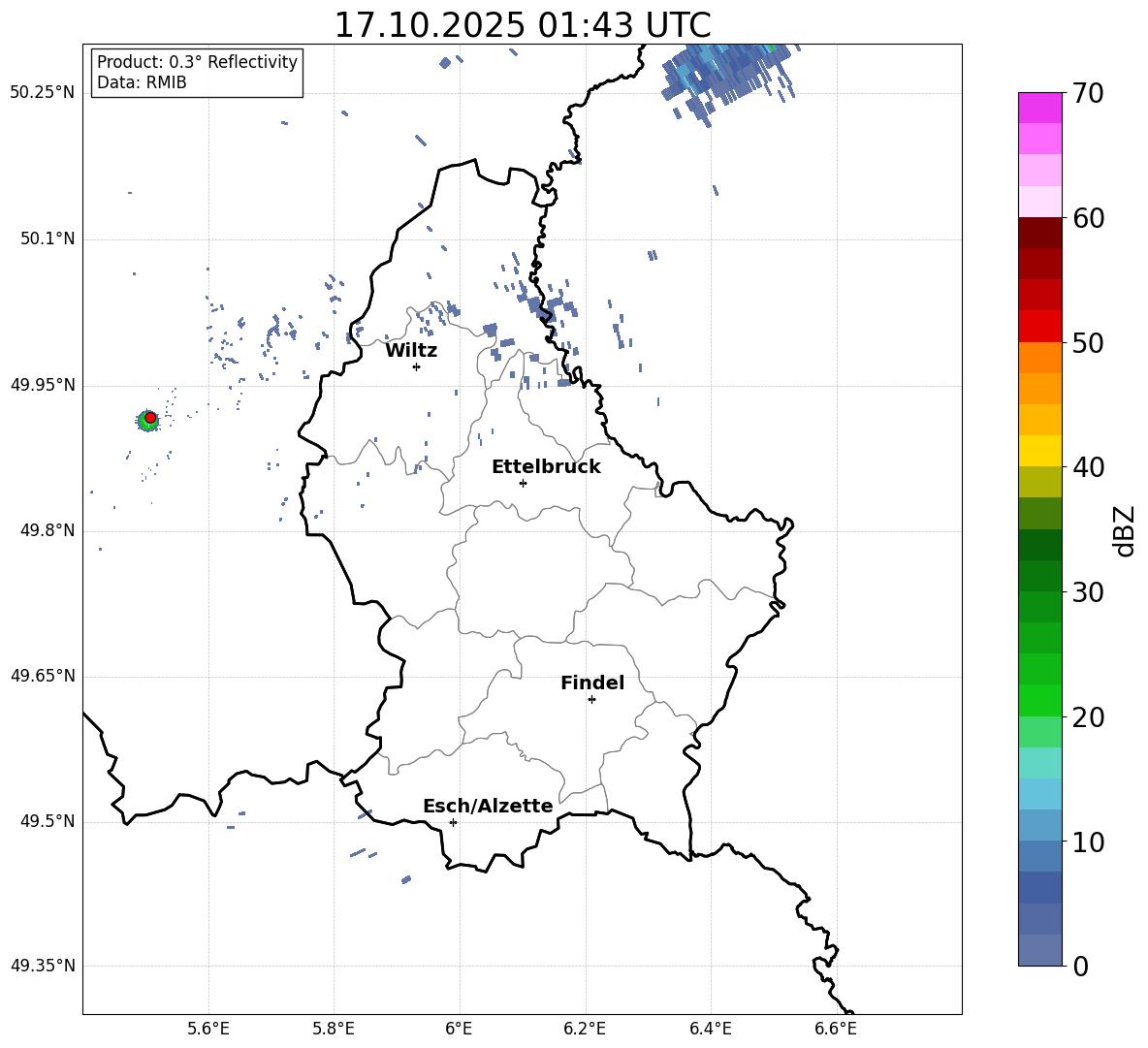Click the Findel city label
This screenshot has width=1148, height=1048.
pyautogui.click(x=592, y=683)
